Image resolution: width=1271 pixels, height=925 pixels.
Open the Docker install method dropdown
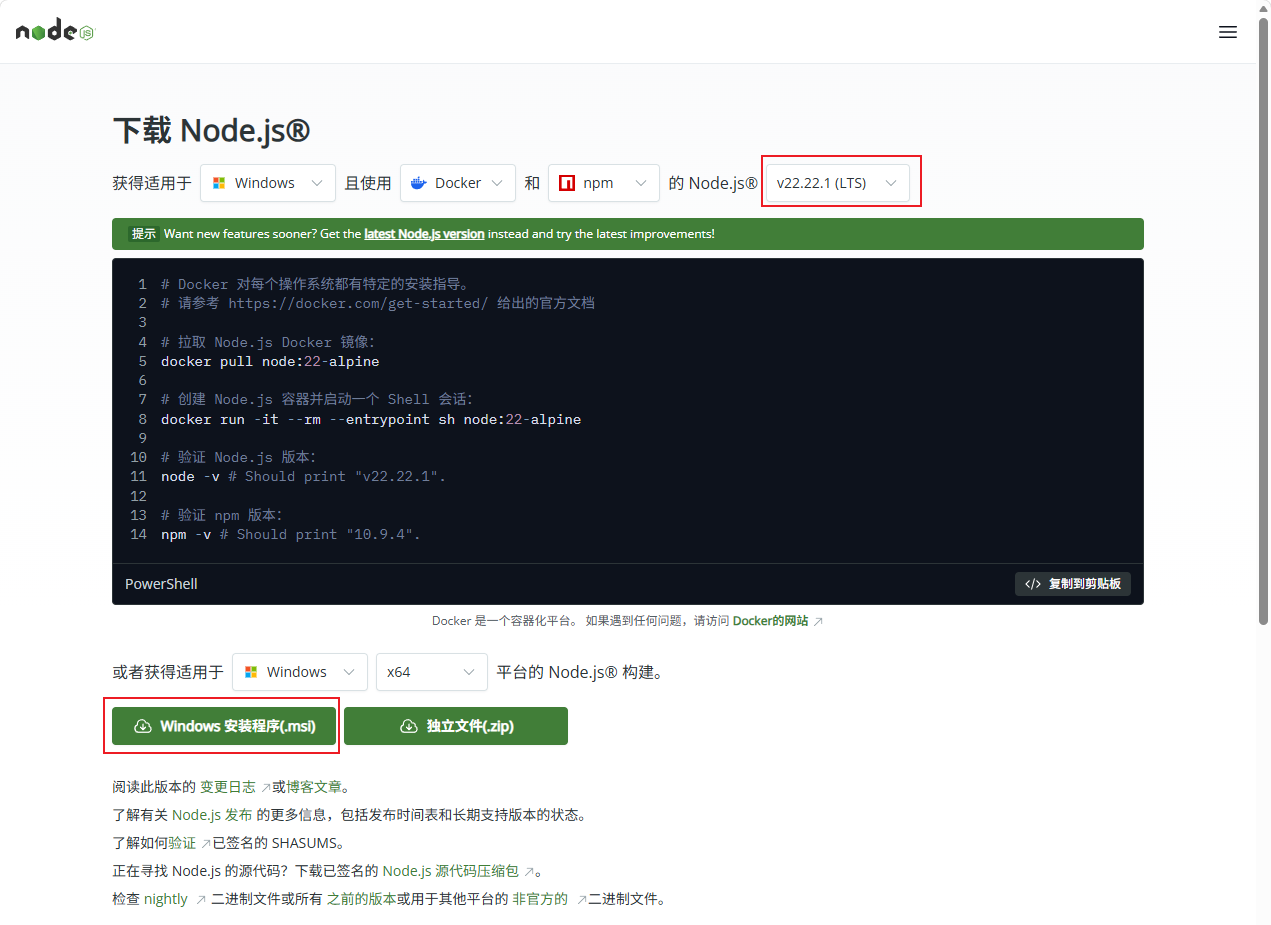click(457, 183)
